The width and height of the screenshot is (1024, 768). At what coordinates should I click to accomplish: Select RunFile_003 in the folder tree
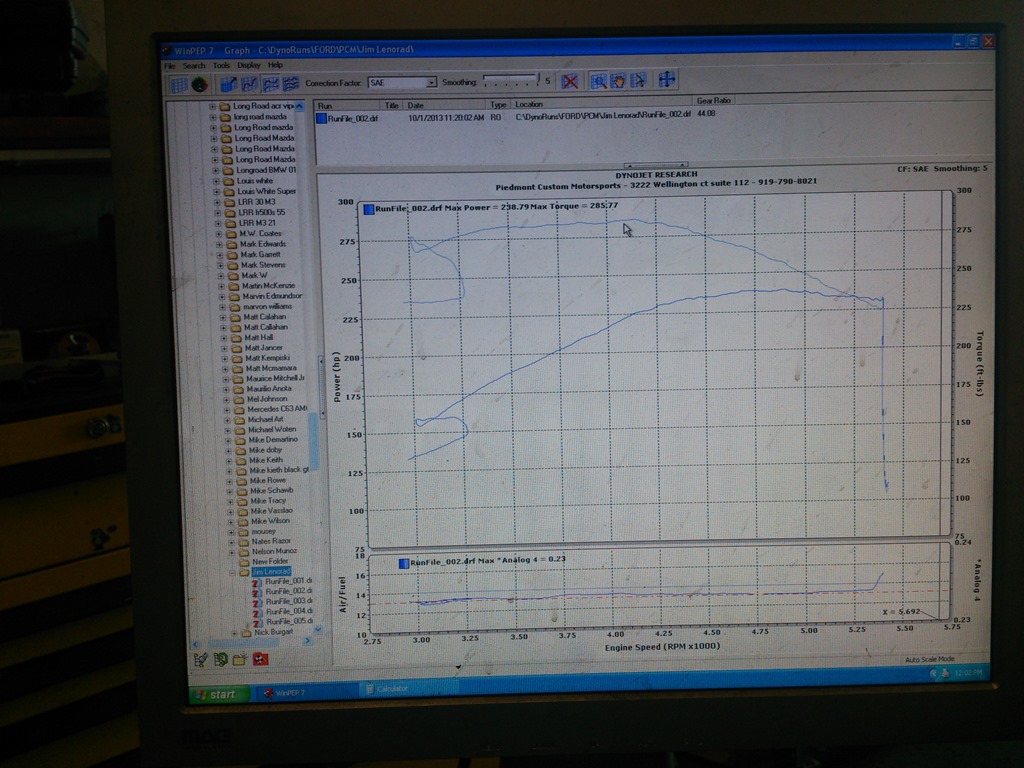click(288, 601)
